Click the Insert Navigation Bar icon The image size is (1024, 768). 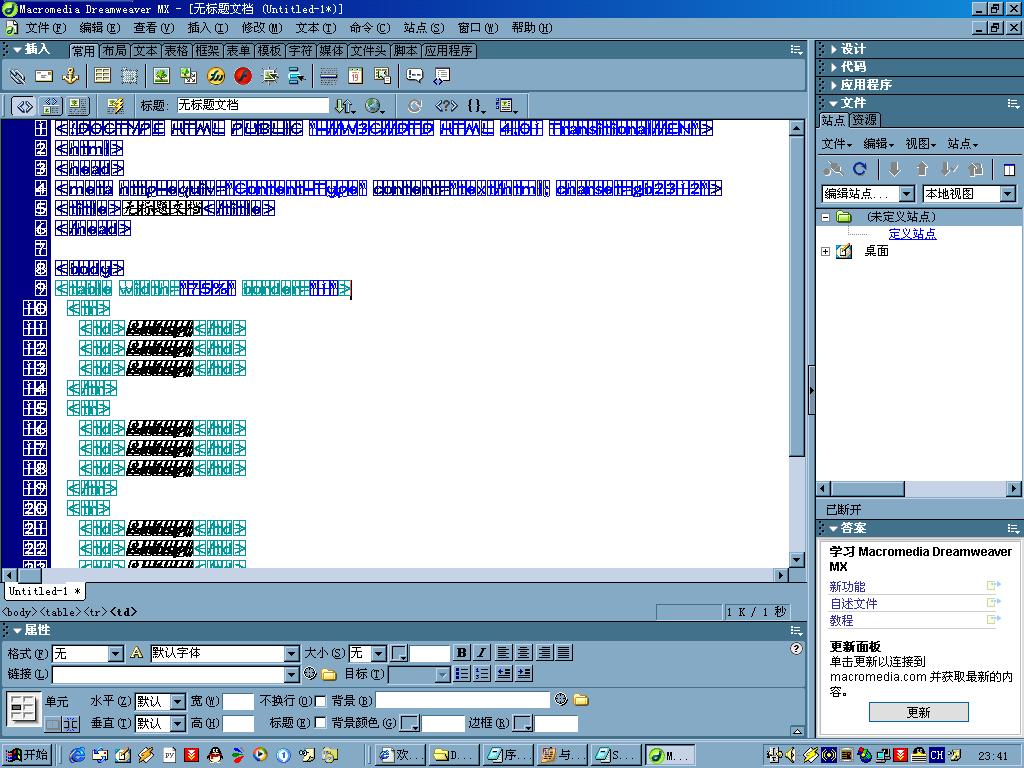[296, 76]
